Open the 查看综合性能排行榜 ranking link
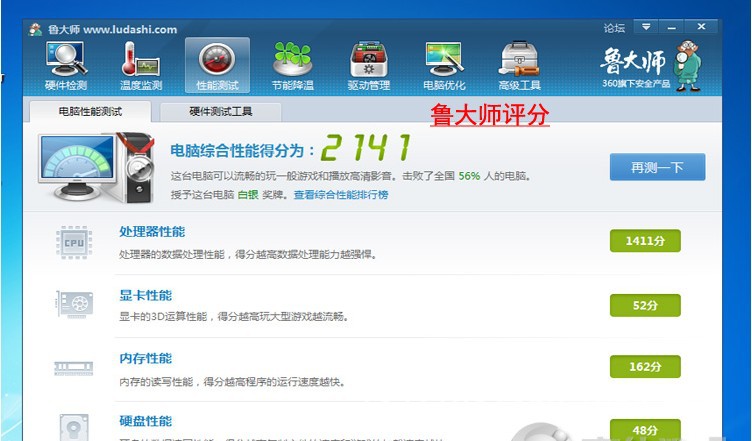This screenshot has width=752, height=441. tap(341, 195)
